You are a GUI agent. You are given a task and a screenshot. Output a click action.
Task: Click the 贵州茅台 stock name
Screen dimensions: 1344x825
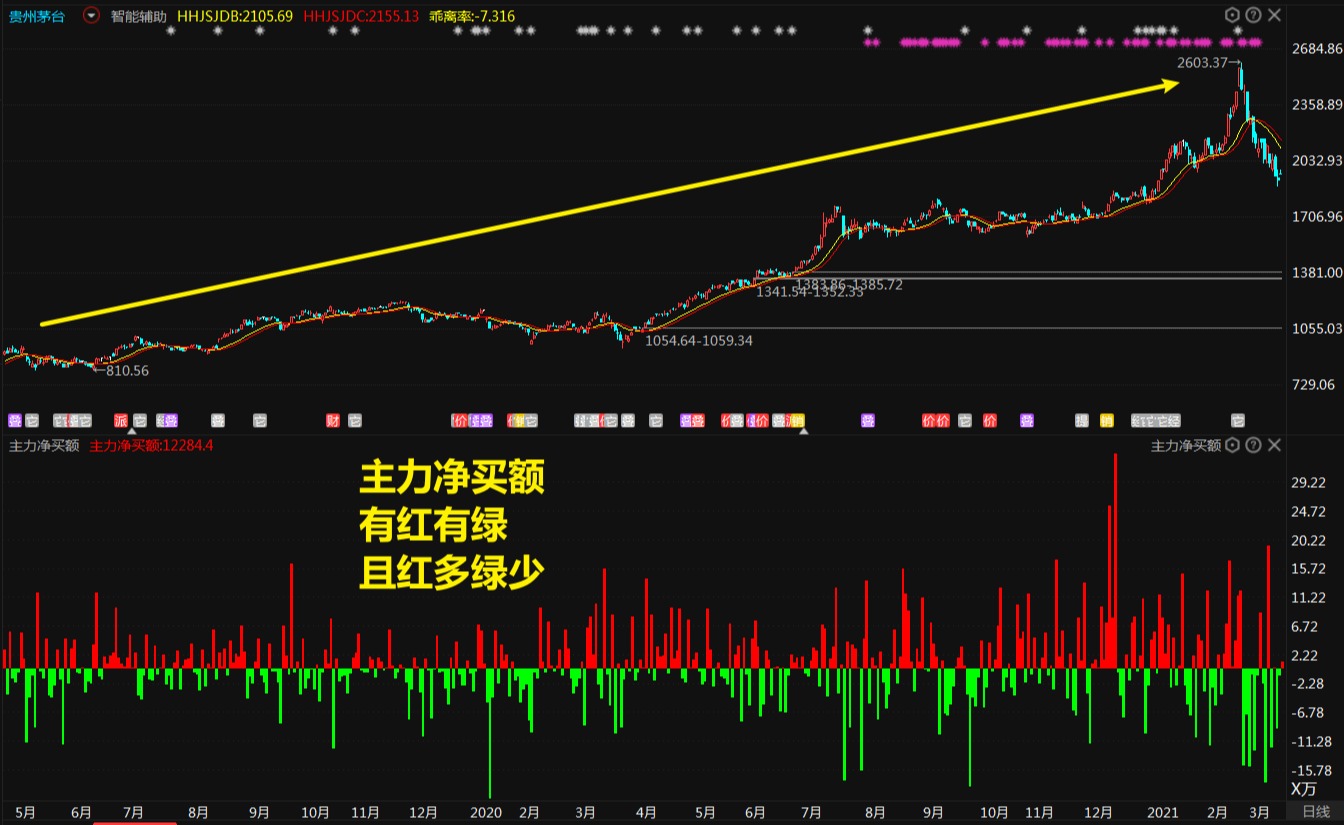coord(37,16)
